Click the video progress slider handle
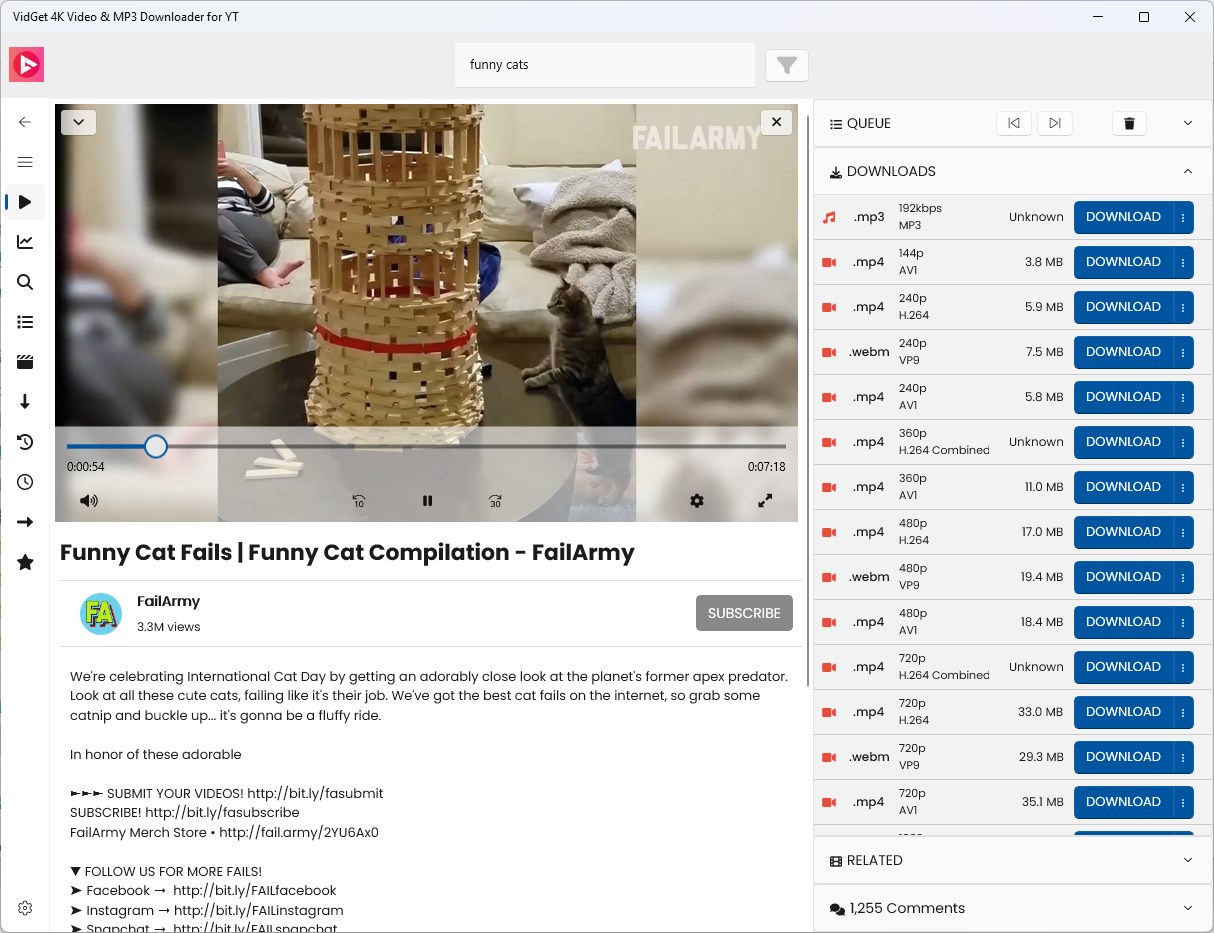This screenshot has height=933, width=1214. [155, 446]
